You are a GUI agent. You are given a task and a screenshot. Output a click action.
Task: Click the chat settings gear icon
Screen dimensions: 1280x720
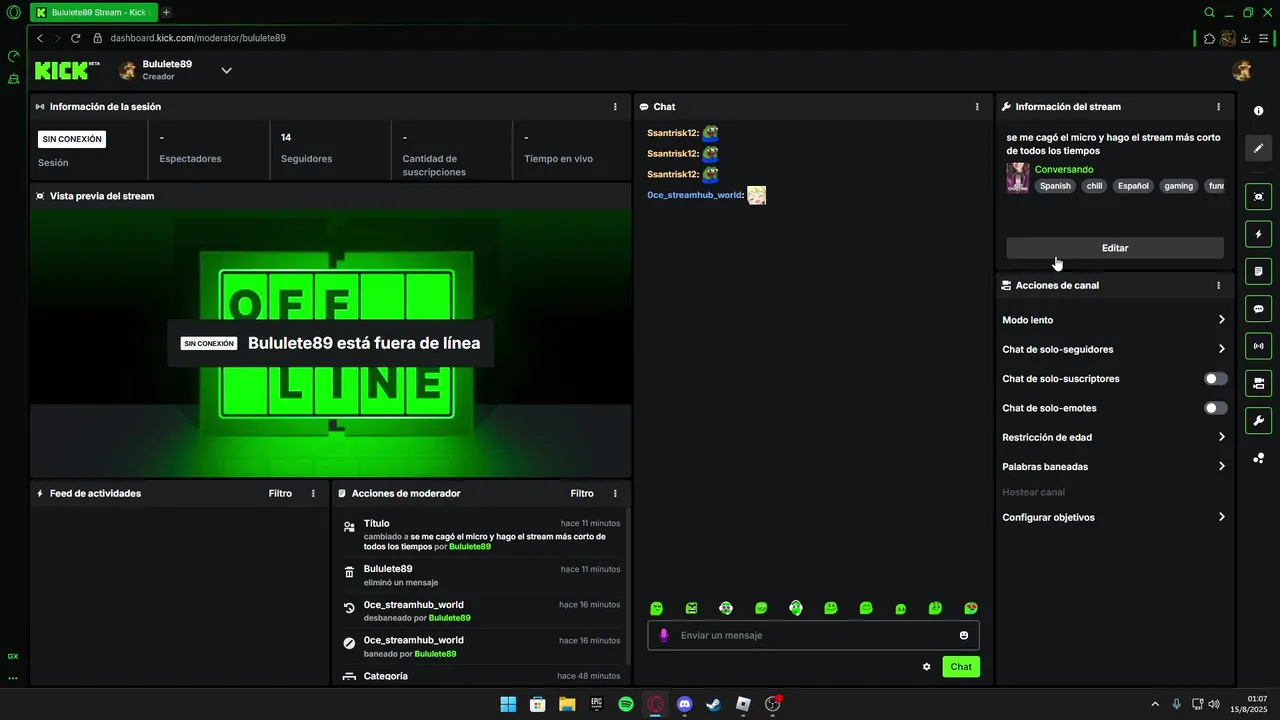click(926, 667)
